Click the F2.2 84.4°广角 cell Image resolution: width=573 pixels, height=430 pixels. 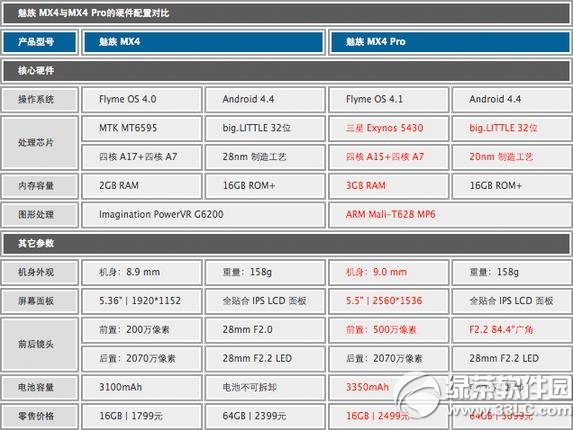click(512, 330)
